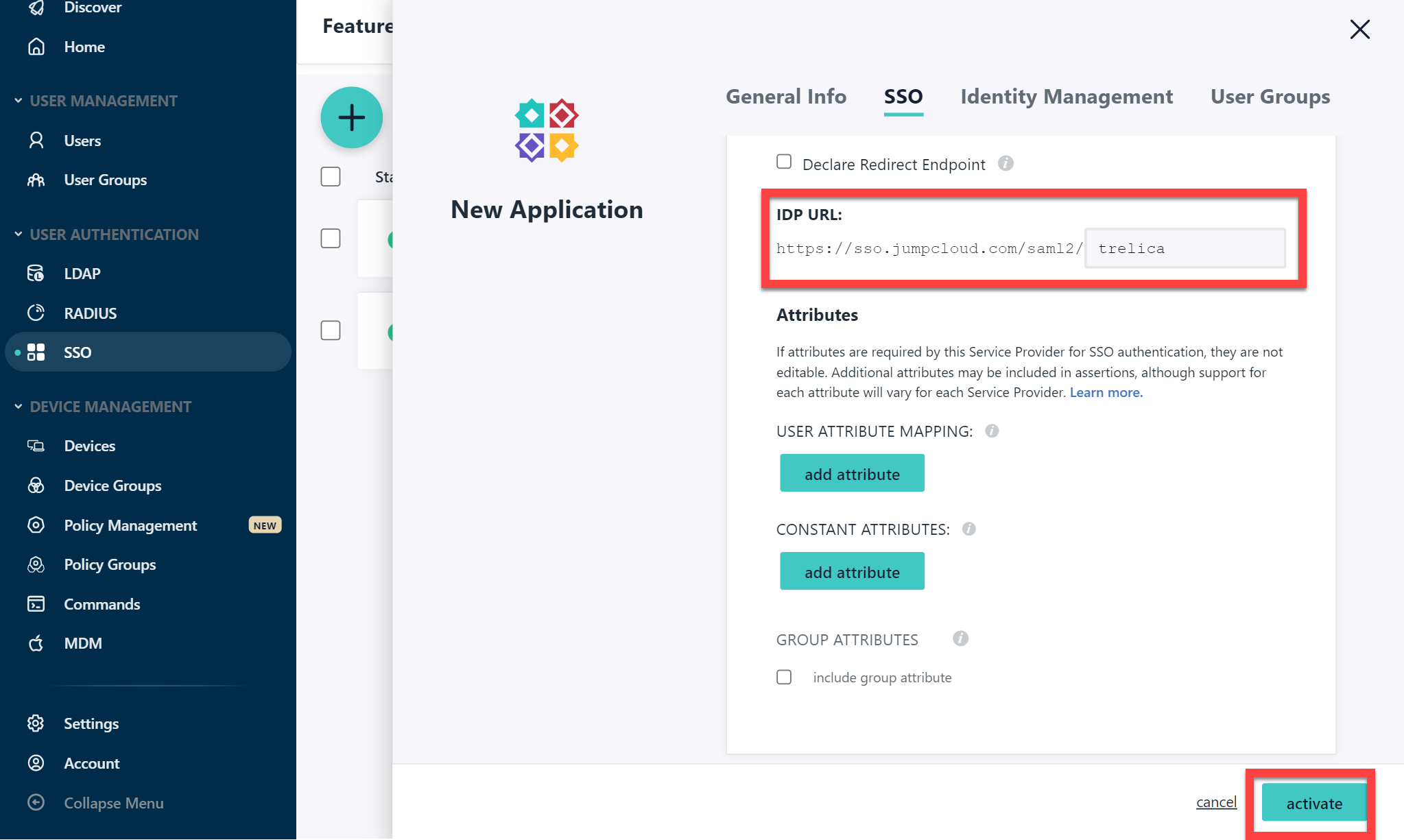1404x840 pixels.
Task: Open Commands terminal icon
Action: point(36,603)
